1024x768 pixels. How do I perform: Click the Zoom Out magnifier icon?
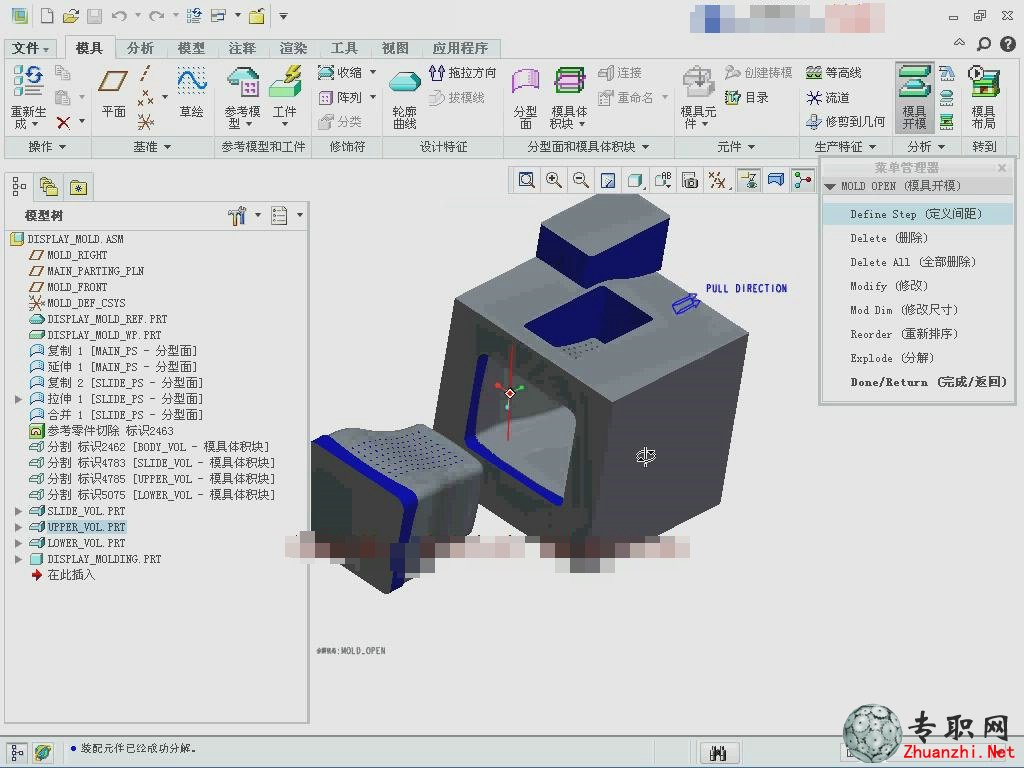pos(581,180)
